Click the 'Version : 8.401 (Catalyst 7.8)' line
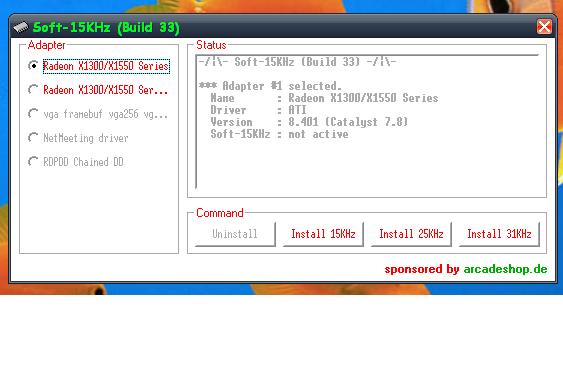563x384 pixels. [x=309, y=122]
